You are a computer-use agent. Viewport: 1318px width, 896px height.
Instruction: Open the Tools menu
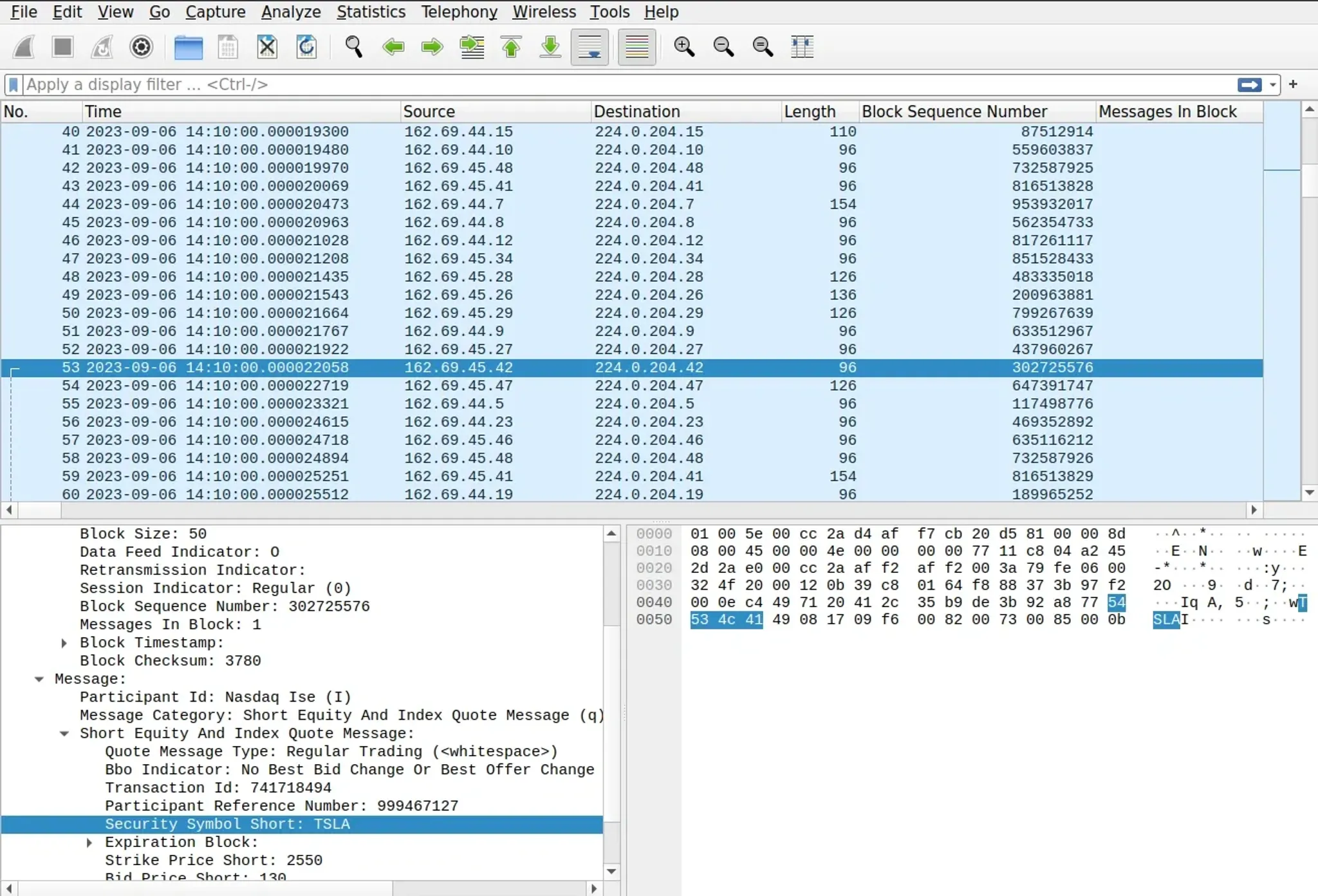click(610, 12)
